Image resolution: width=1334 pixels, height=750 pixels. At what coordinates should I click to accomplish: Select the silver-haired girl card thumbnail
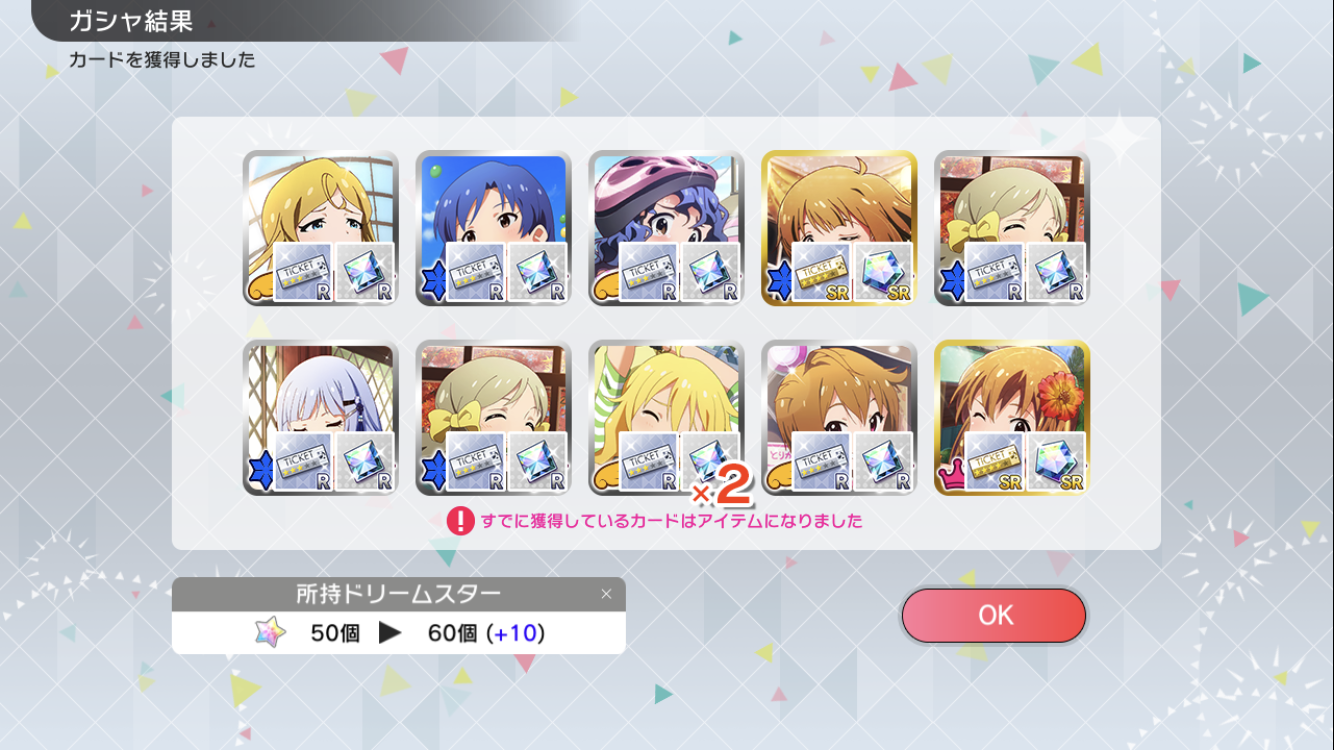(321, 418)
